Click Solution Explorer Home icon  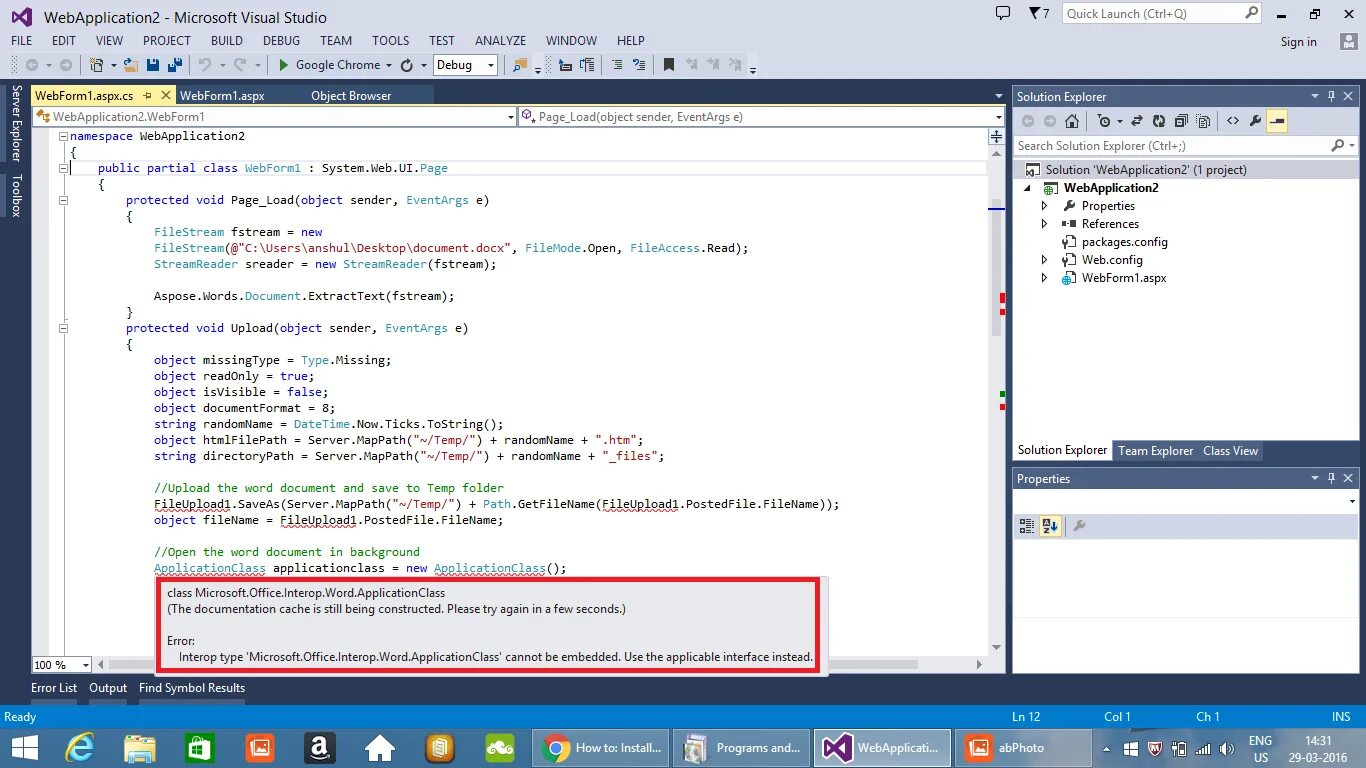(x=1072, y=121)
